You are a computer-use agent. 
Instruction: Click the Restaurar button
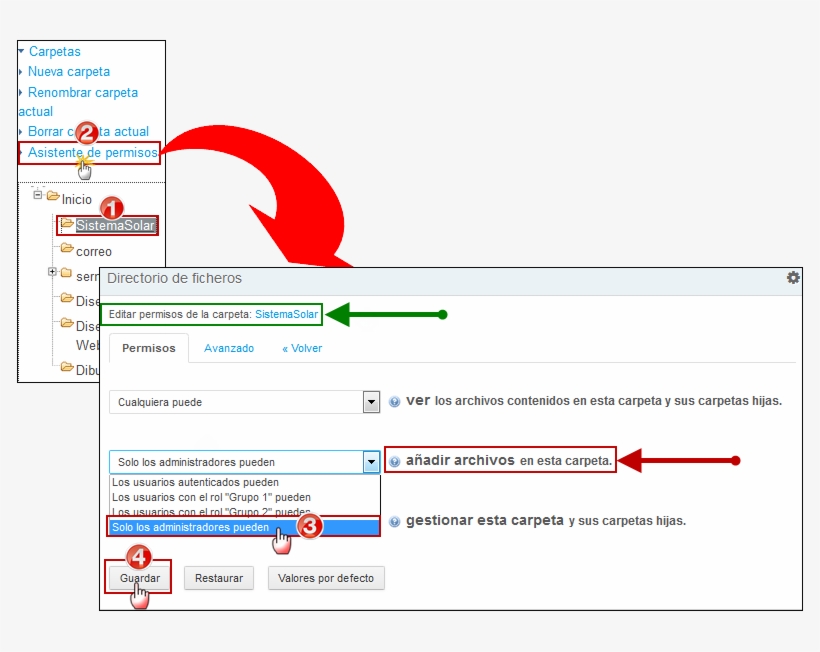(x=219, y=578)
